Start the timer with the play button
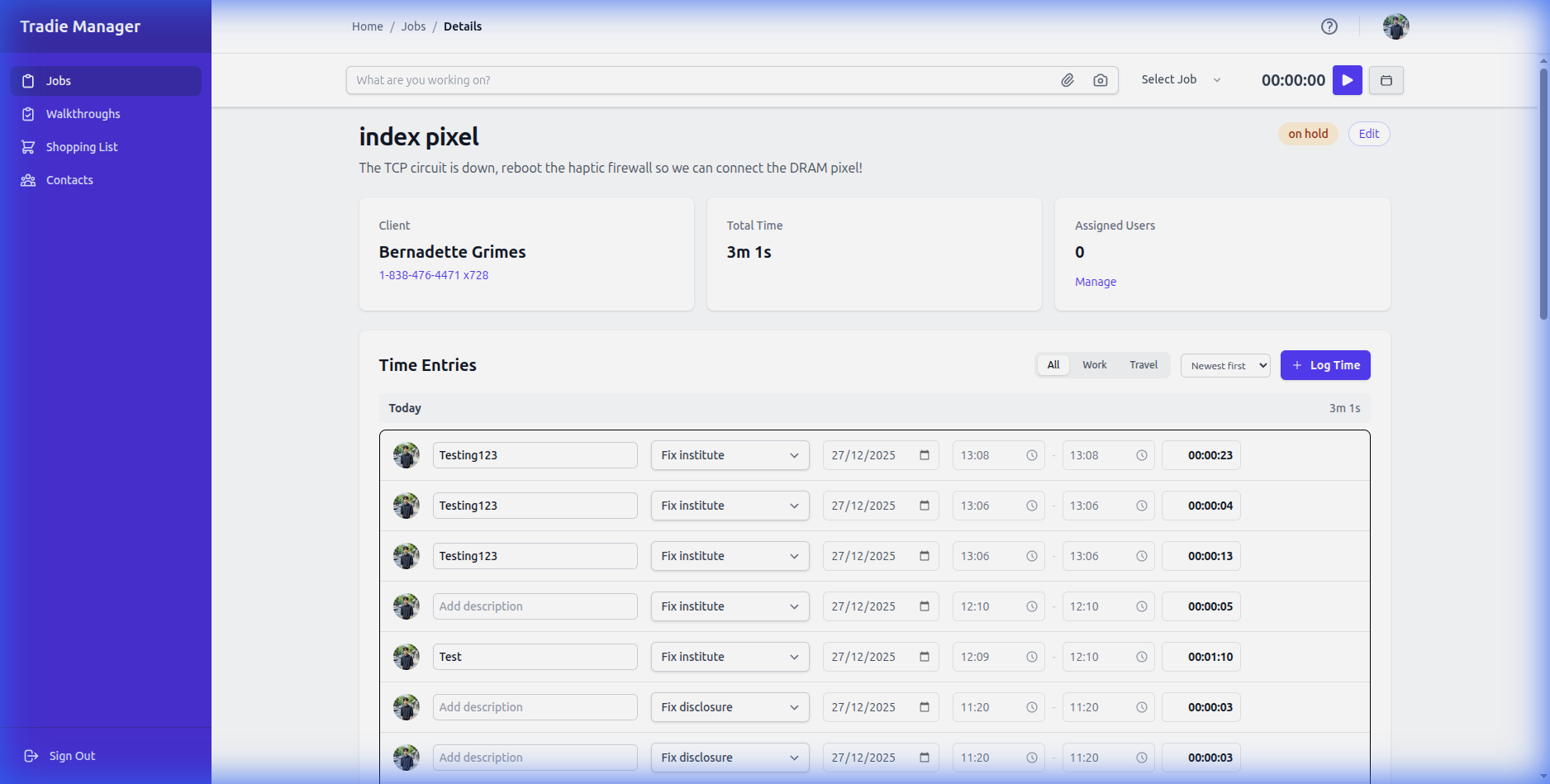The height and width of the screenshot is (784, 1550). (1347, 80)
